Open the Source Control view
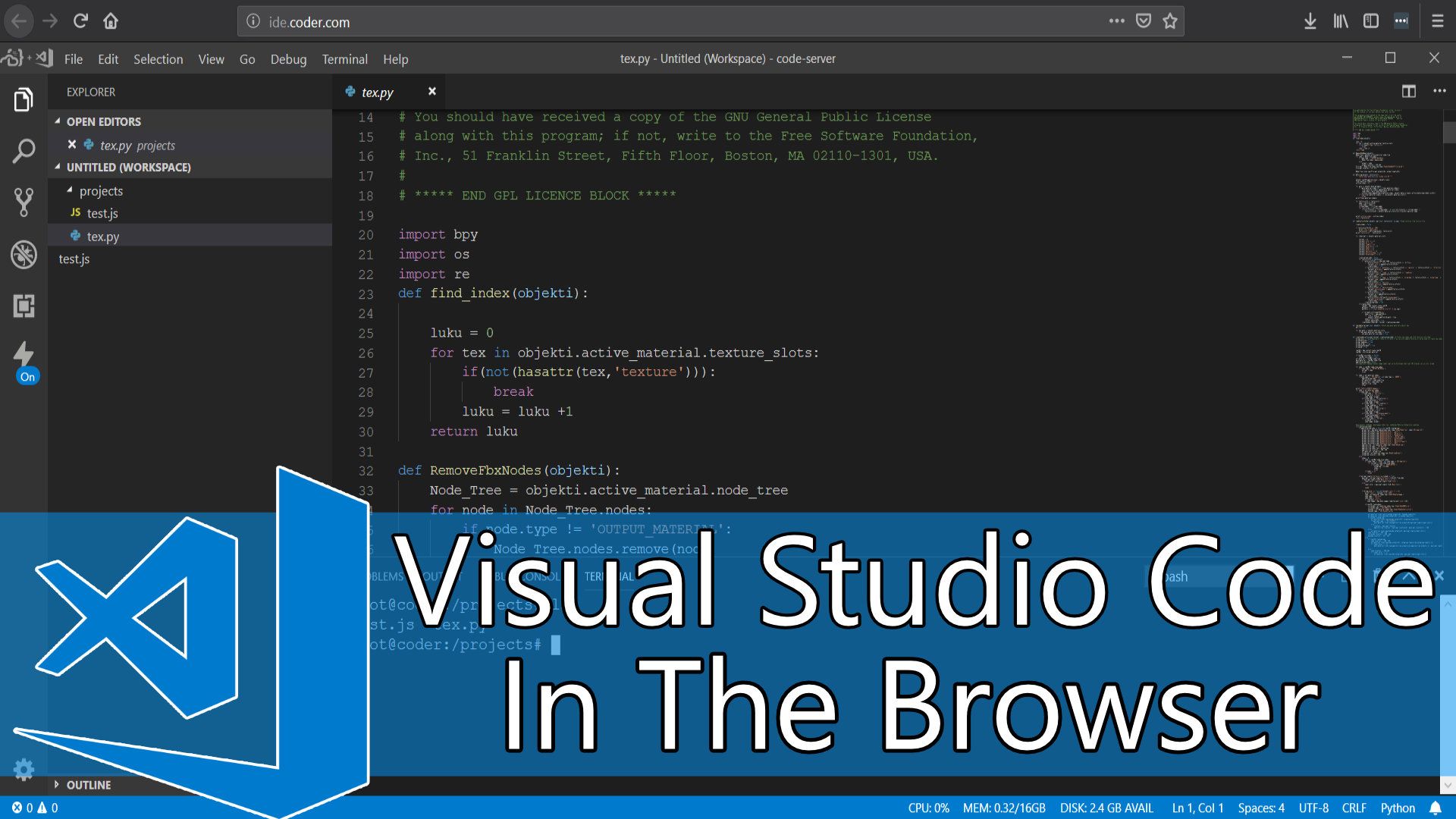1456x819 pixels. click(24, 202)
